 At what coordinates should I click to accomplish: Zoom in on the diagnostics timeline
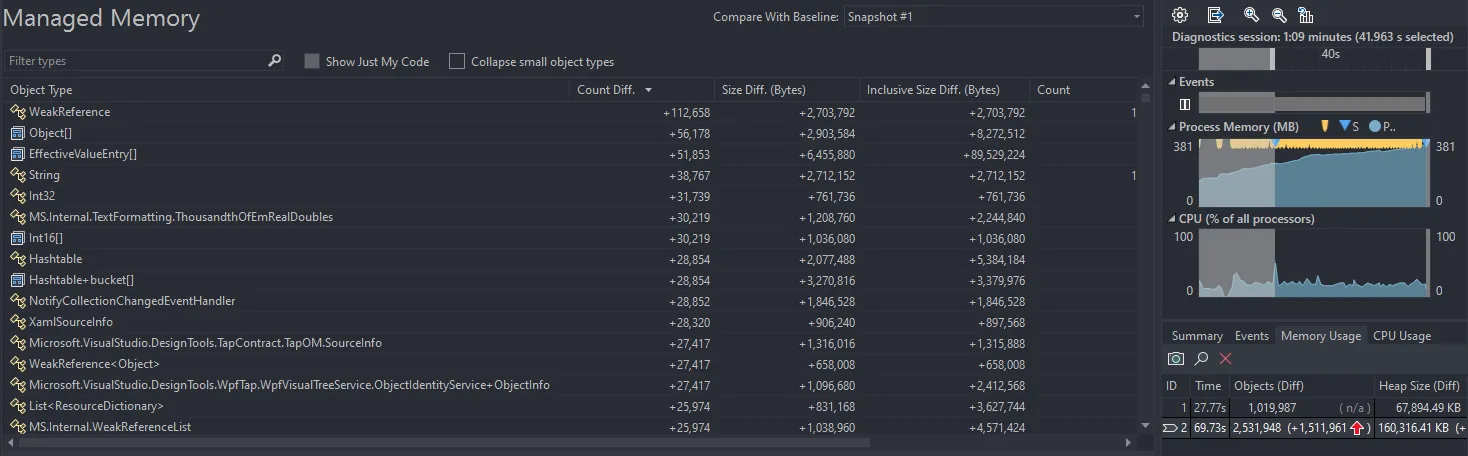[x=1250, y=15]
